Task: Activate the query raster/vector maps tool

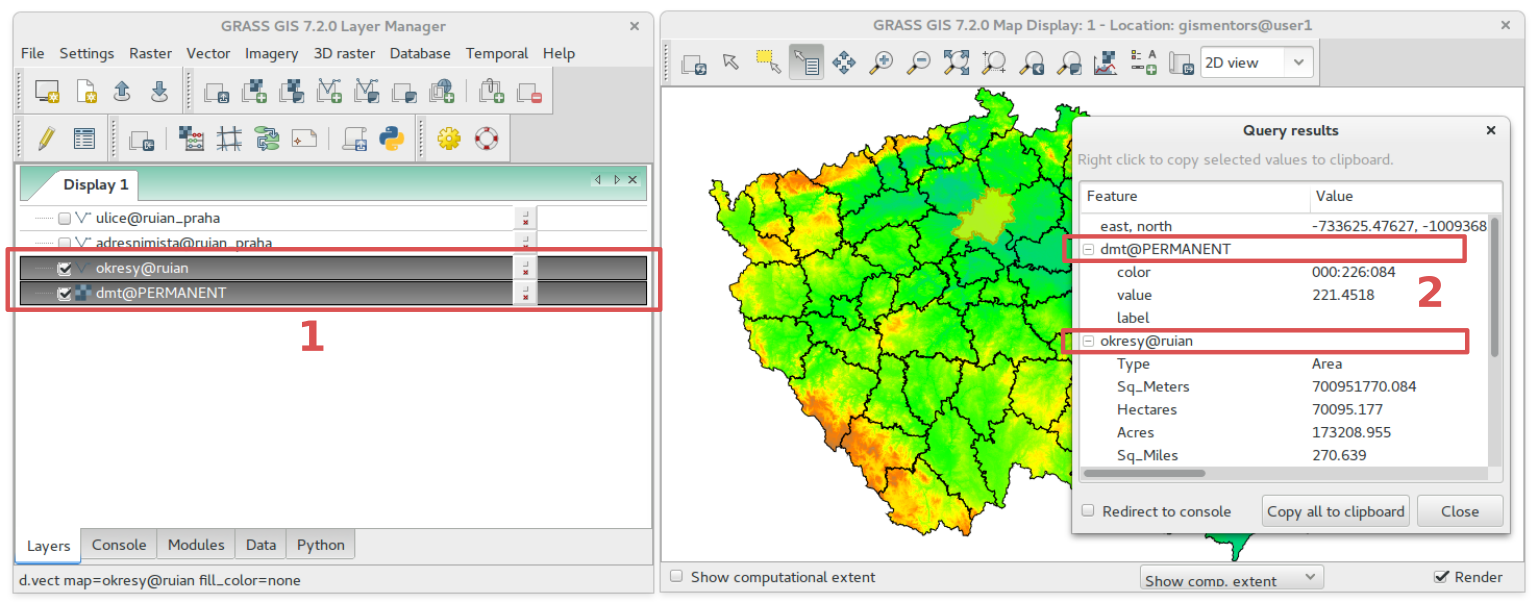Action: pos(805,63)
